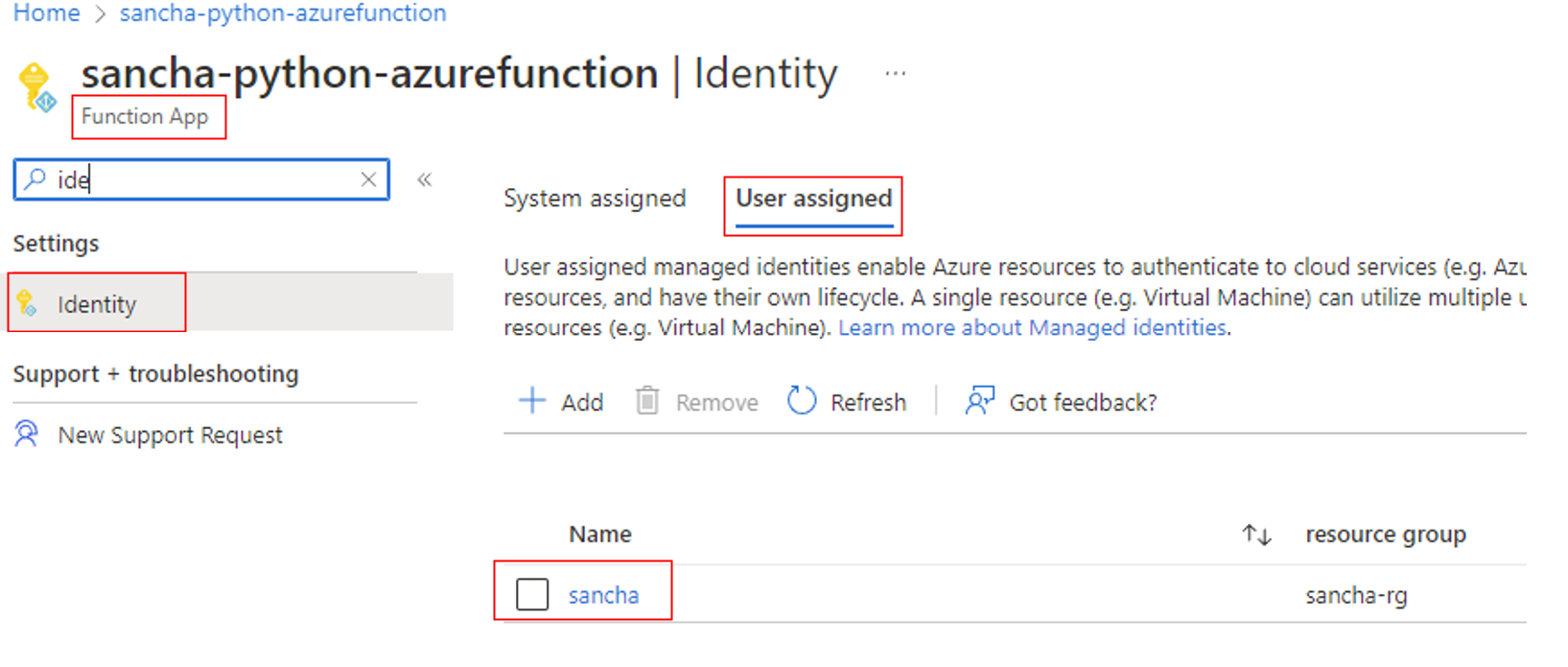This screenshot has height=667, width=1568.
Task: Open Learn more about Managed identities link
Action: pos(1032,328)
